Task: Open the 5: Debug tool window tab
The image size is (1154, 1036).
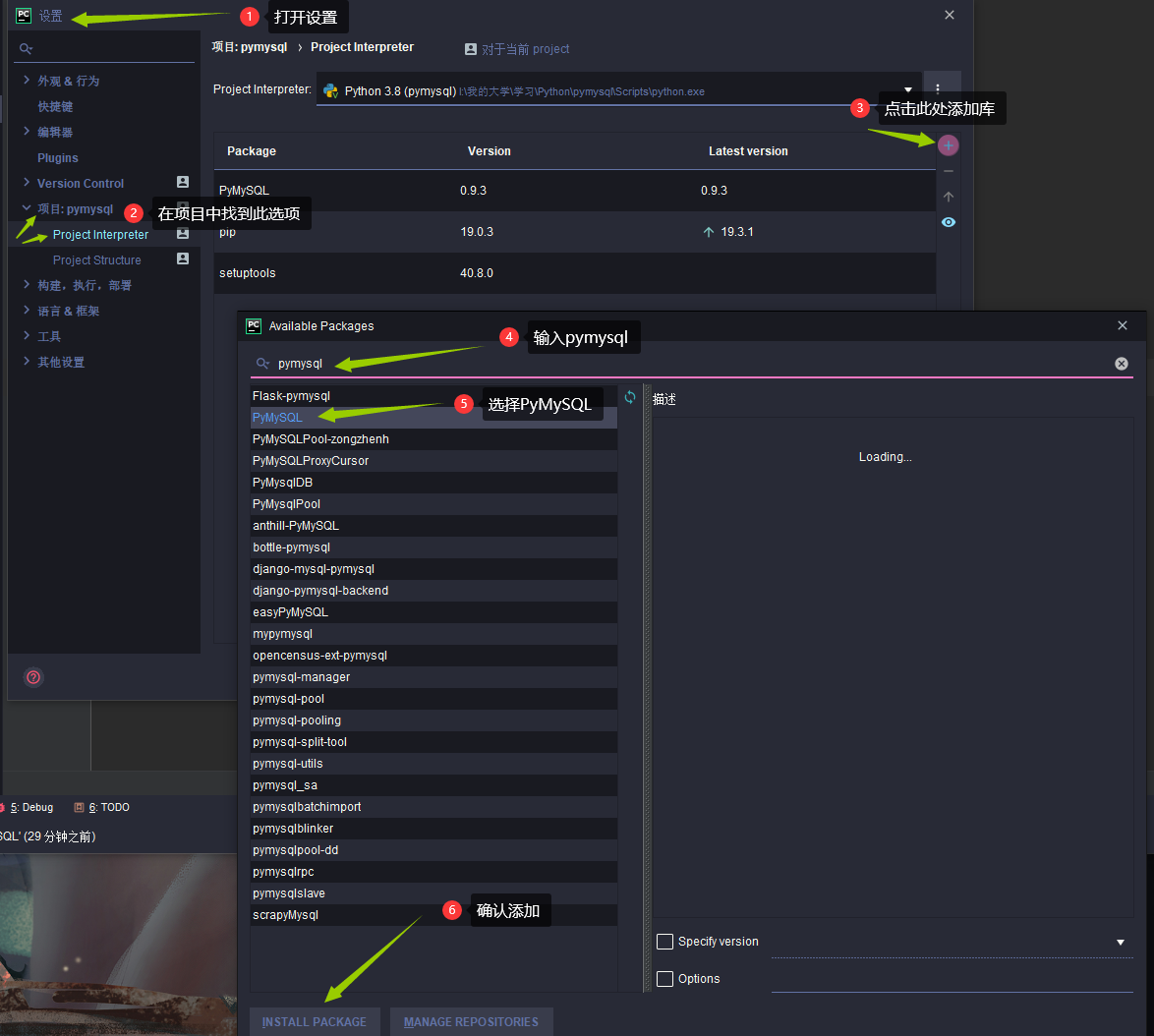Action: pyautogui.click(x=30, y=807)
